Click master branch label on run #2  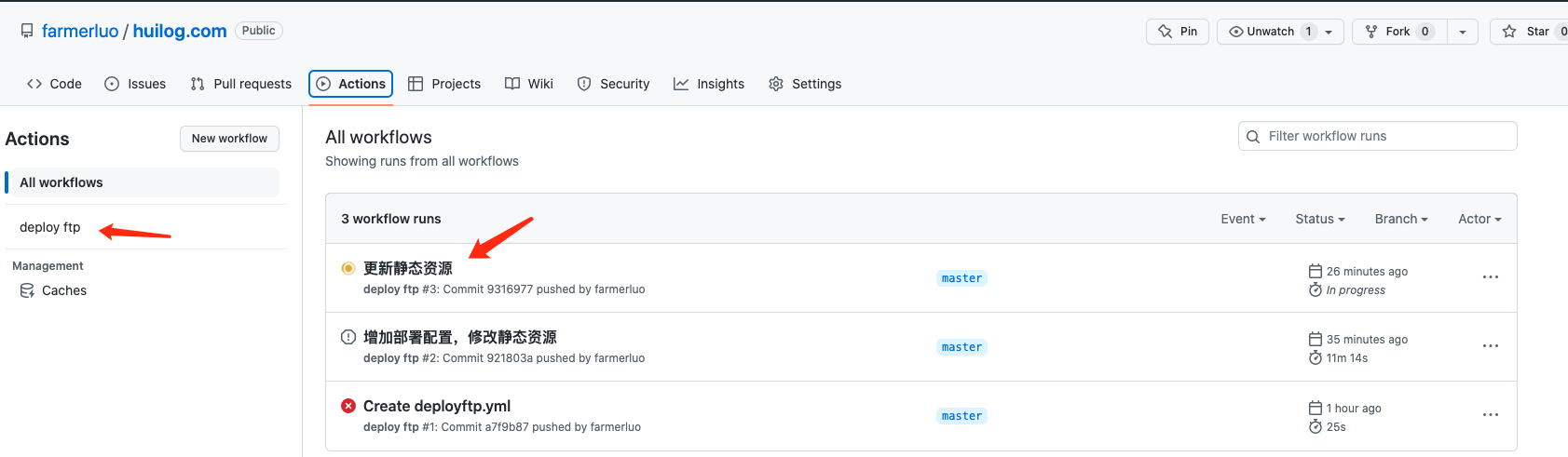[961, 347]
